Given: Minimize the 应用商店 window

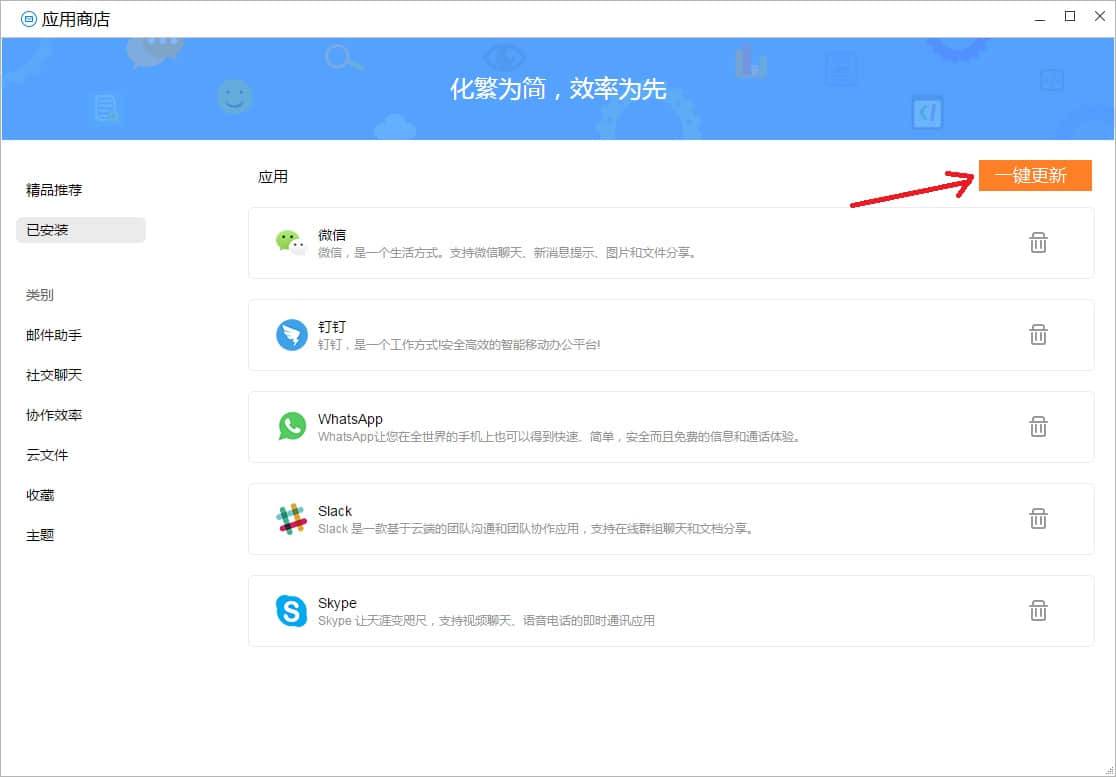Looking at the screenshot, I should tap(1040, 18).
